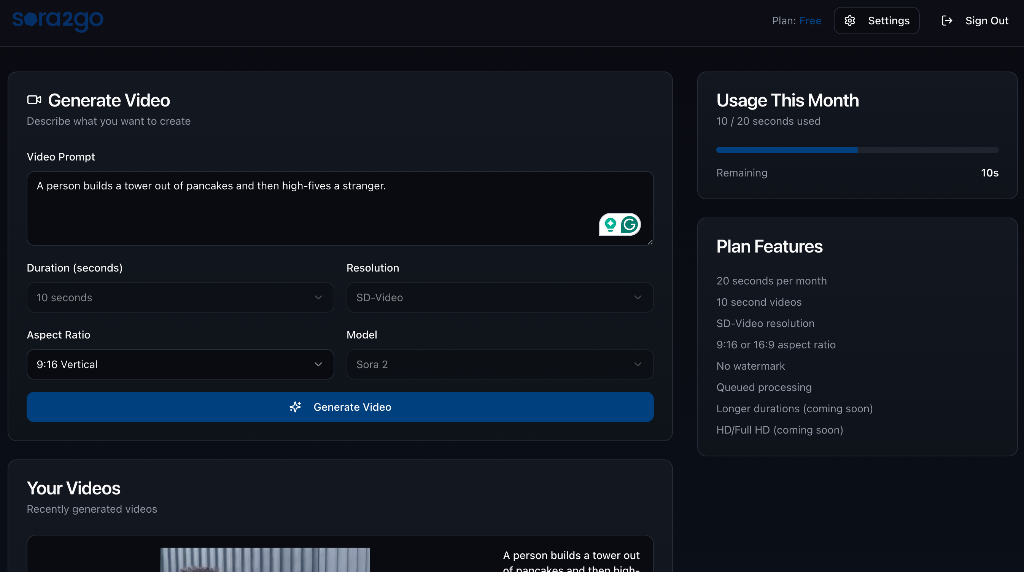Click the video camera icon beside Generate Video
The image size is (1024, 572).
tap(34, 100)
